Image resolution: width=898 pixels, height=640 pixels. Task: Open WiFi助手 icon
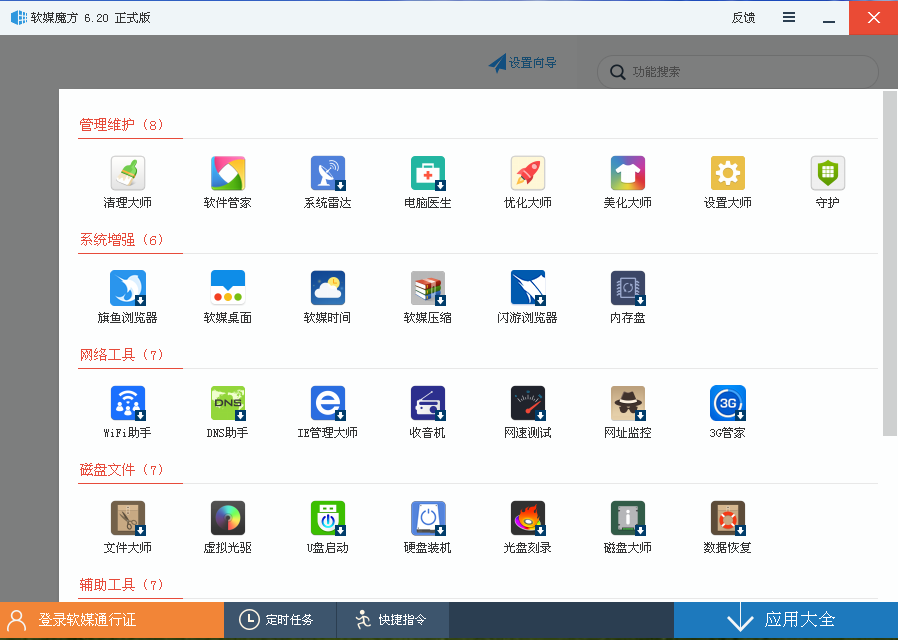tap(128, 413)
